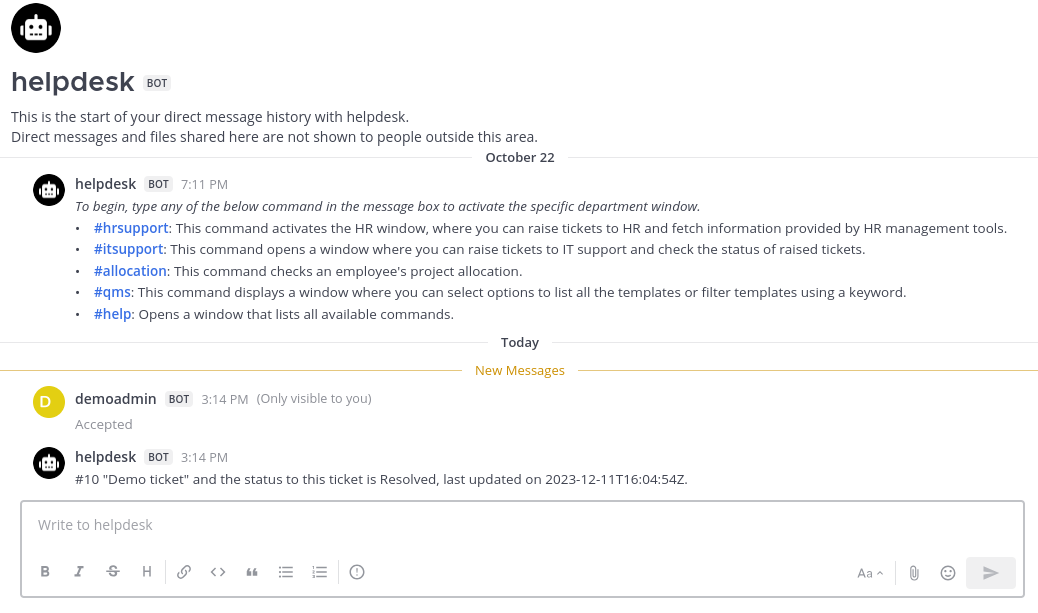This screenshot has height=613, width=1038.
Task: Collapse formatting options using the Aa toggle
Action: point(870,573)
